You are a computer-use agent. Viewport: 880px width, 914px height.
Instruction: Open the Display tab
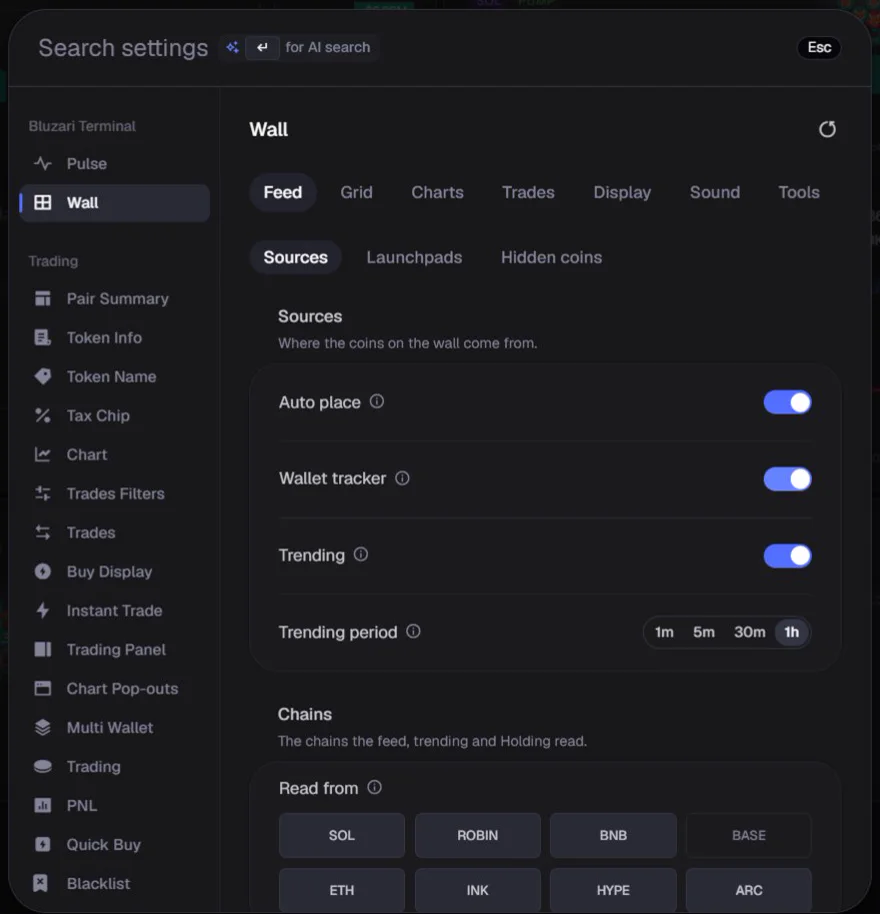click(x=622, y=192)
